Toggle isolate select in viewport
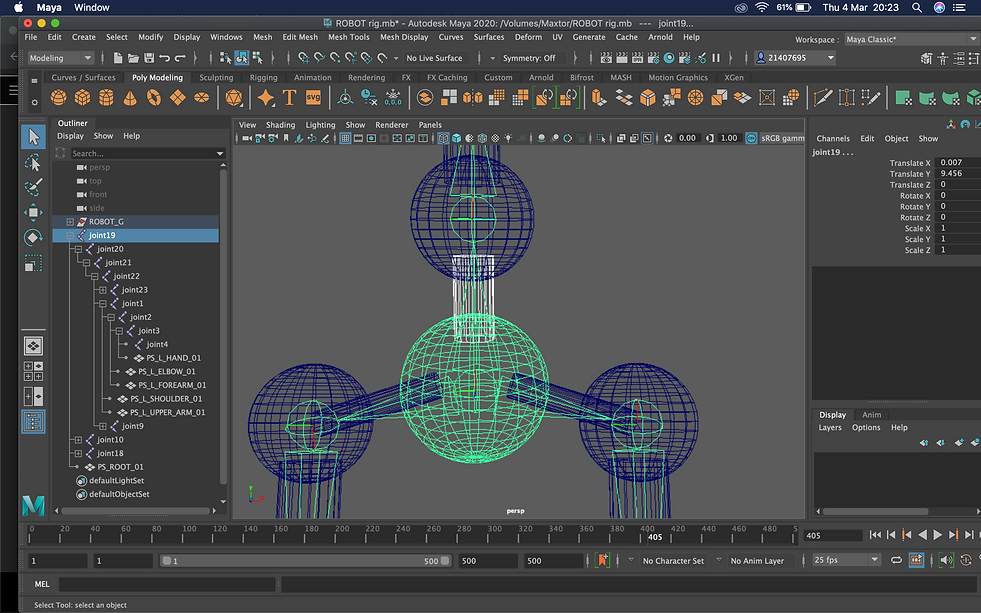Screen dimensions: 981x613 tap(600, 138)
